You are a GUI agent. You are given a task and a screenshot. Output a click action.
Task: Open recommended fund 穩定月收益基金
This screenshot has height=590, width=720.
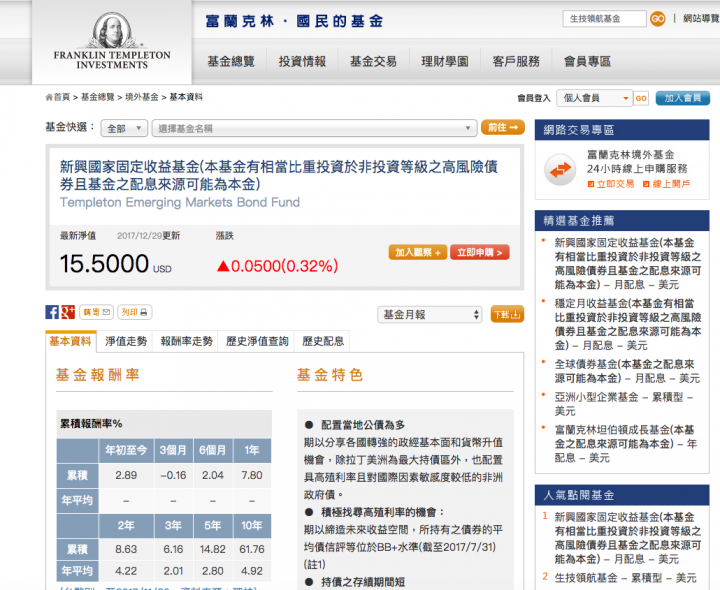[628, 324]
